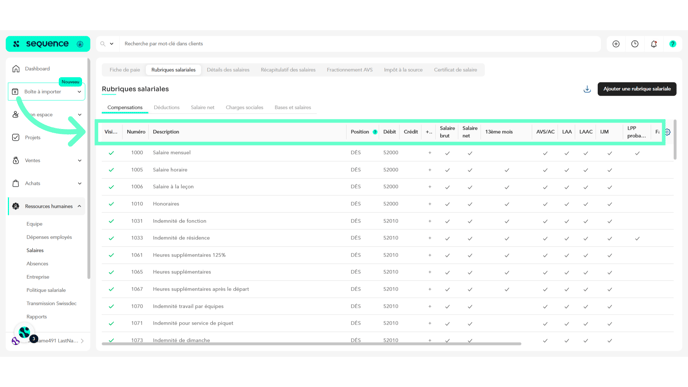The height and width of the screenshot is (387, 688).
Task: Open the notifications bell icon
Action: (654, 44)
